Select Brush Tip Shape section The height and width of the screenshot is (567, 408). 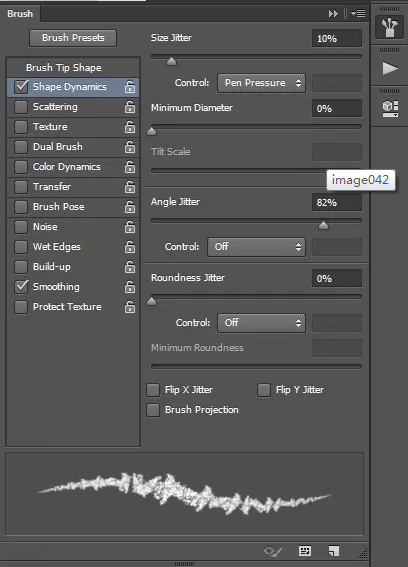tap(64, 68)
